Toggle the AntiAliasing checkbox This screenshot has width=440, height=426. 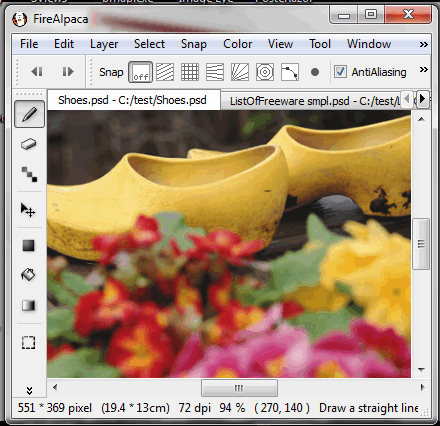click(340, 72)
